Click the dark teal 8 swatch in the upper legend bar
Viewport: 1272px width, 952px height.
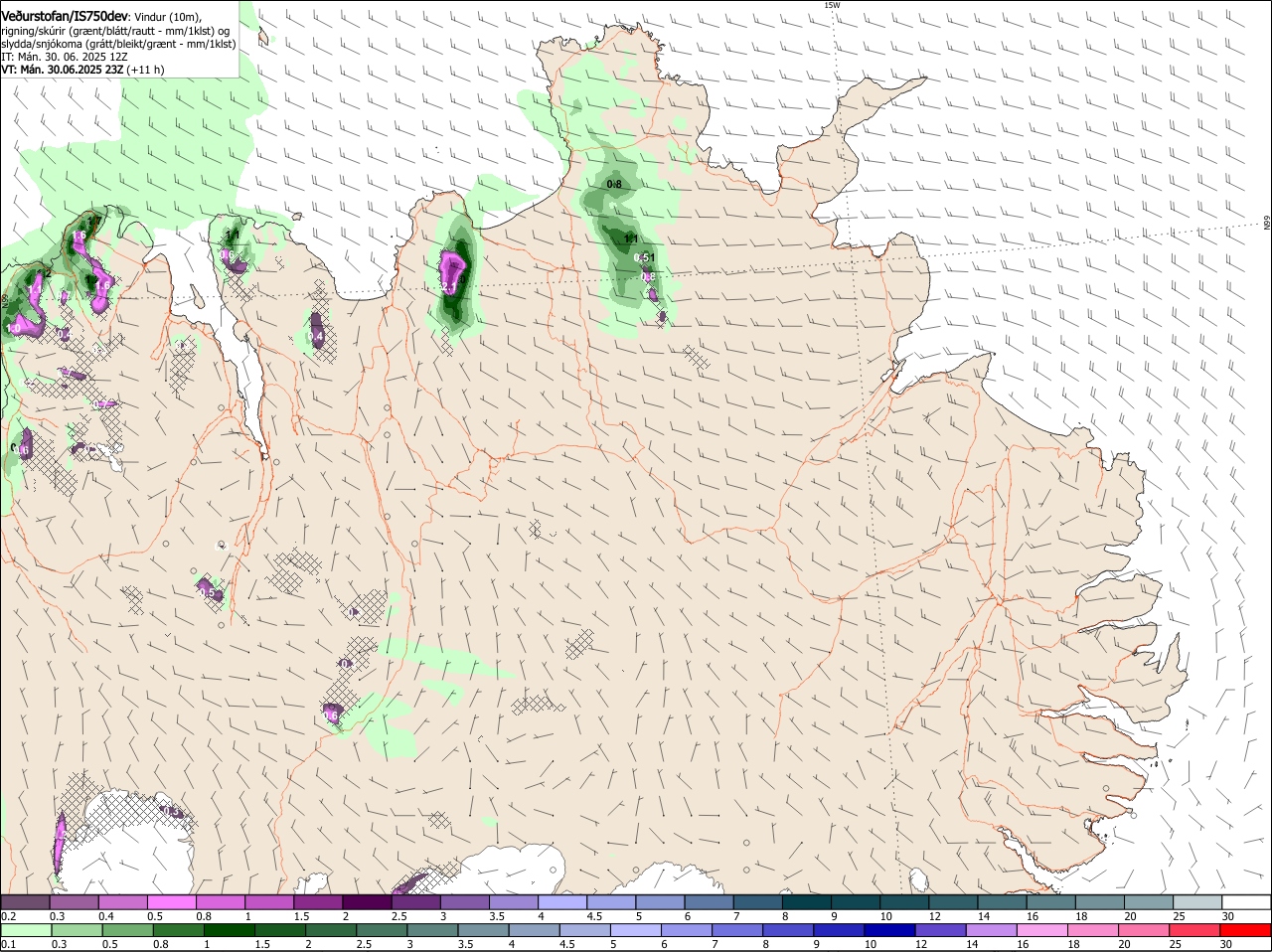[x=806, y=901]
